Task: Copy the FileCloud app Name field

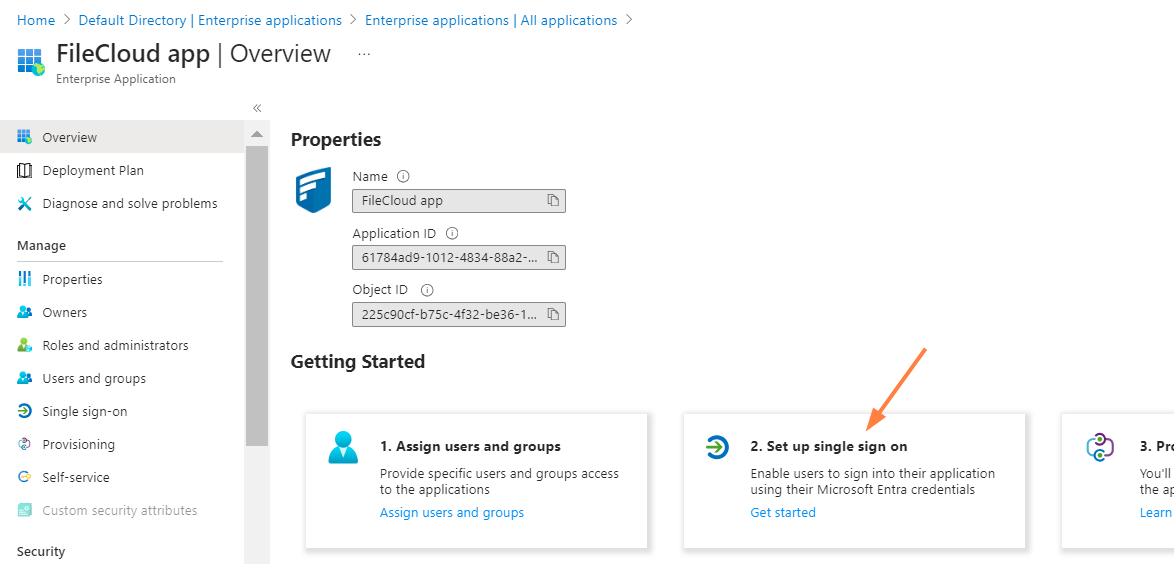Action: (x=553, y=201)
